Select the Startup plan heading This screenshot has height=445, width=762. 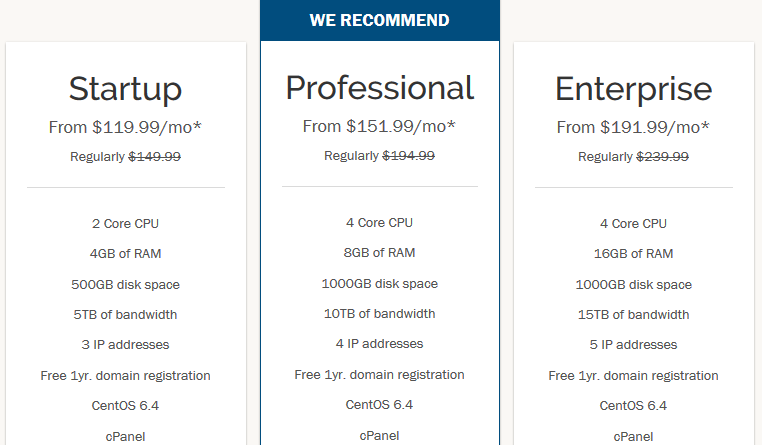point(125,89)
